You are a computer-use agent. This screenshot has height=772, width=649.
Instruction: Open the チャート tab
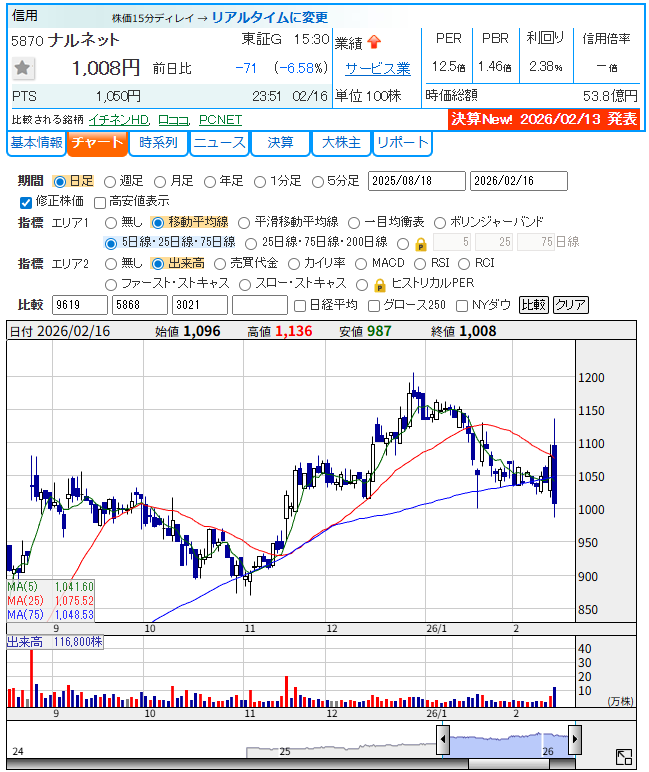pos(97,143)
